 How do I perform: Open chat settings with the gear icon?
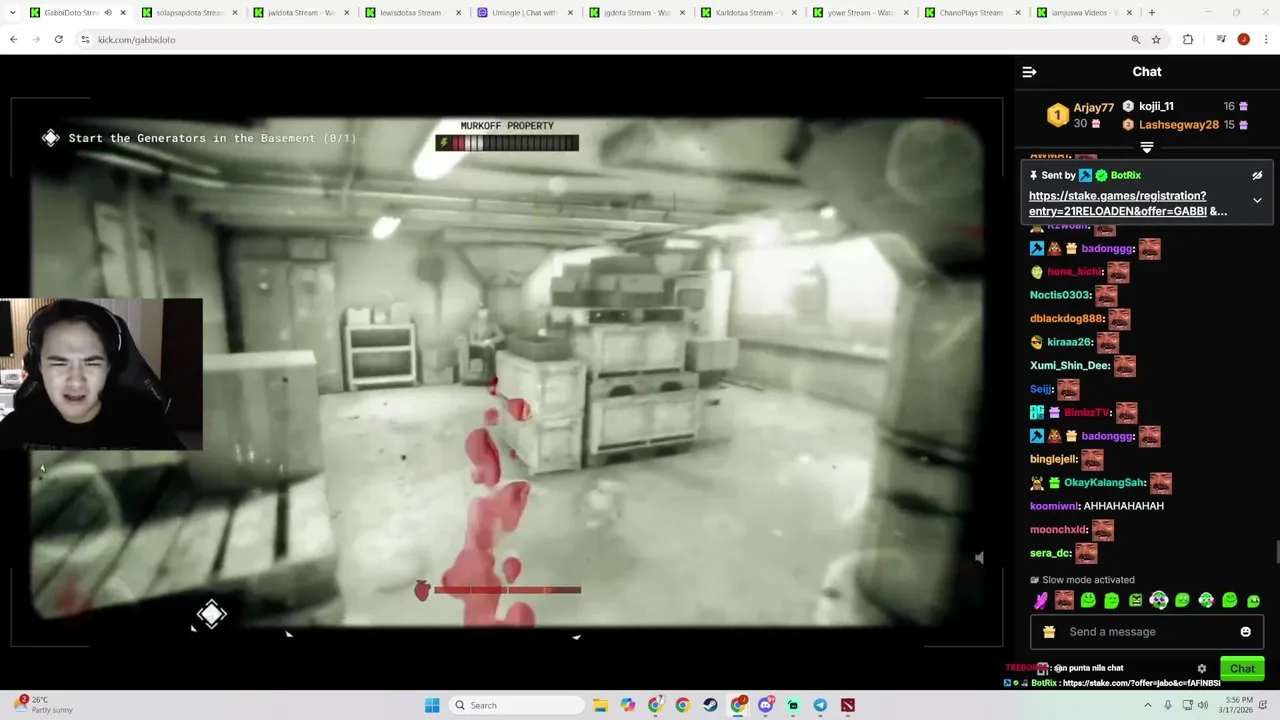pyautogui.click(x=1202, y=669)
